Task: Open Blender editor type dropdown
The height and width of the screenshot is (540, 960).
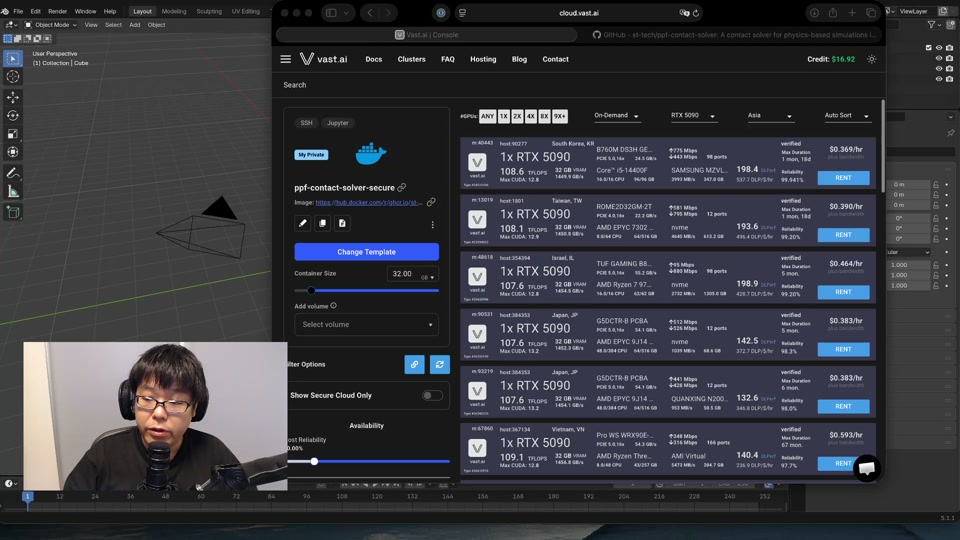Action: (11, 25)
